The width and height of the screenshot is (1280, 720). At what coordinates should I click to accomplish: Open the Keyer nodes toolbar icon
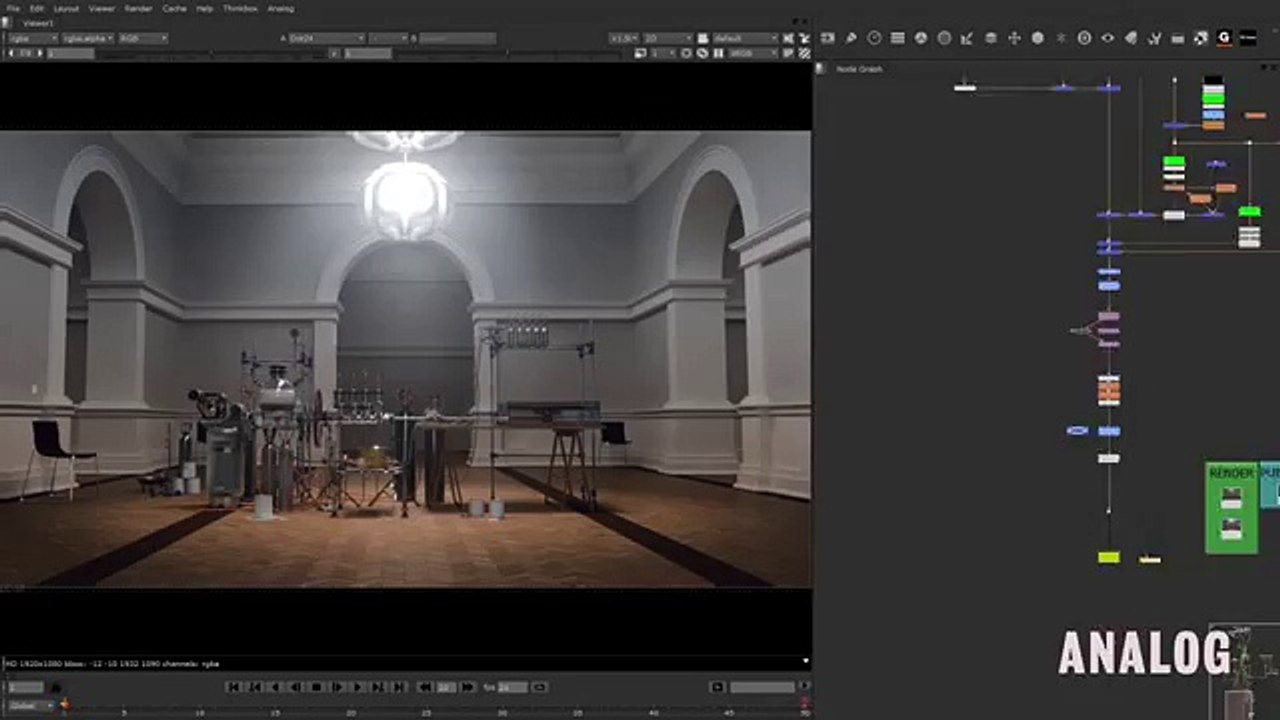pyautogui.click(x=967, y=38)
